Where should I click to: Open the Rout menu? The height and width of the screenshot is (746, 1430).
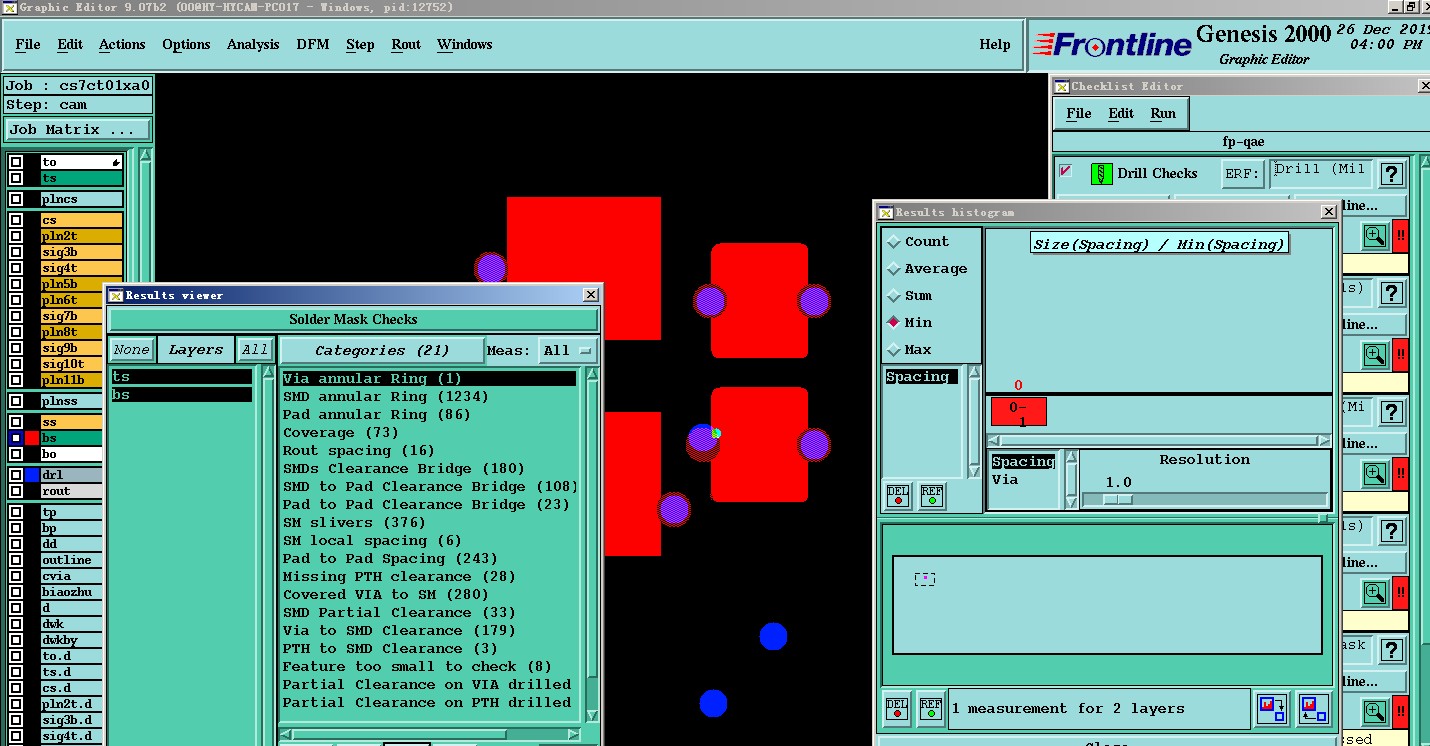pyautogui.click(x=406, y=44)
